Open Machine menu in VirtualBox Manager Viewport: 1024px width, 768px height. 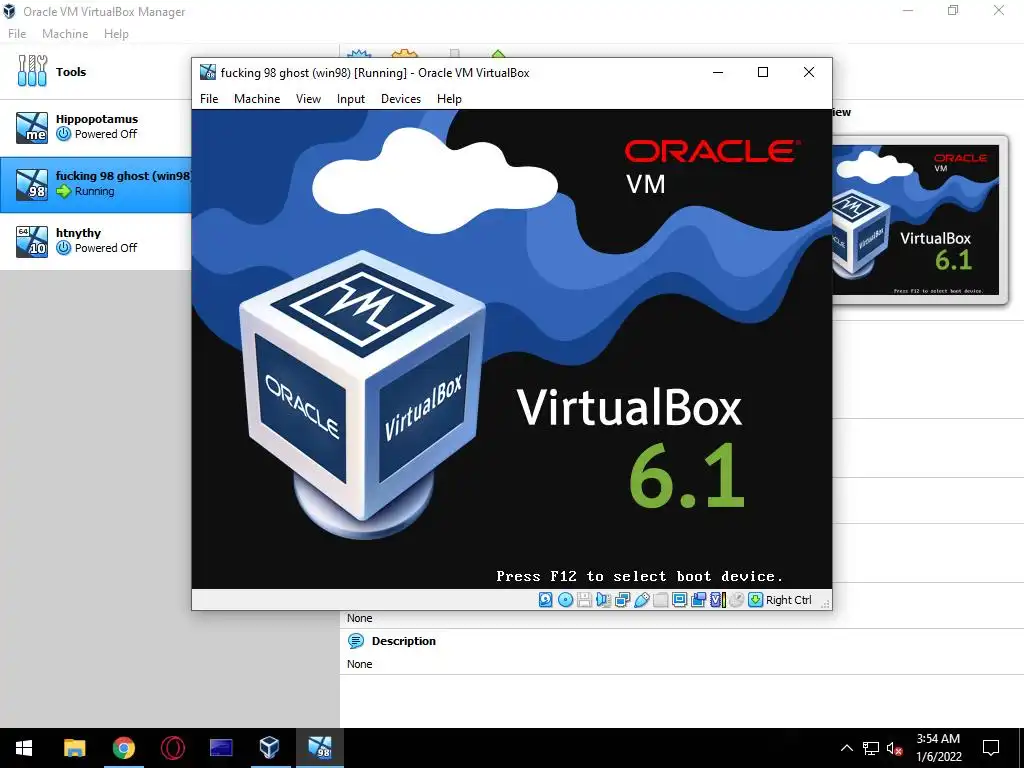(65, 33)
